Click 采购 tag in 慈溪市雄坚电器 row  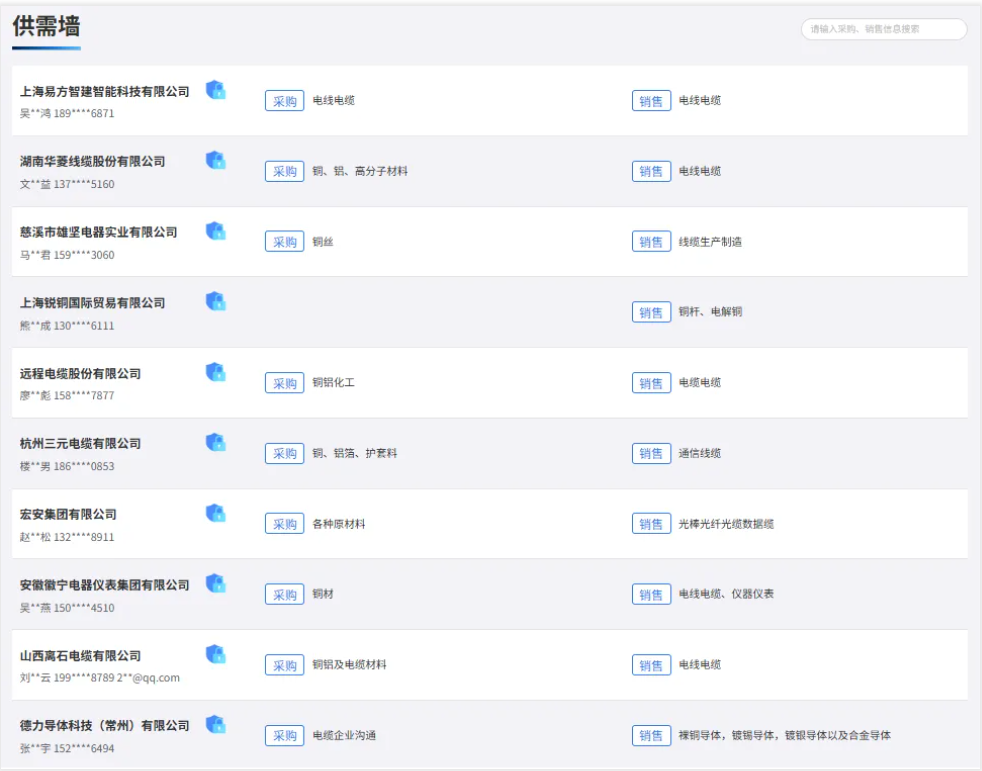pos(284,242)
